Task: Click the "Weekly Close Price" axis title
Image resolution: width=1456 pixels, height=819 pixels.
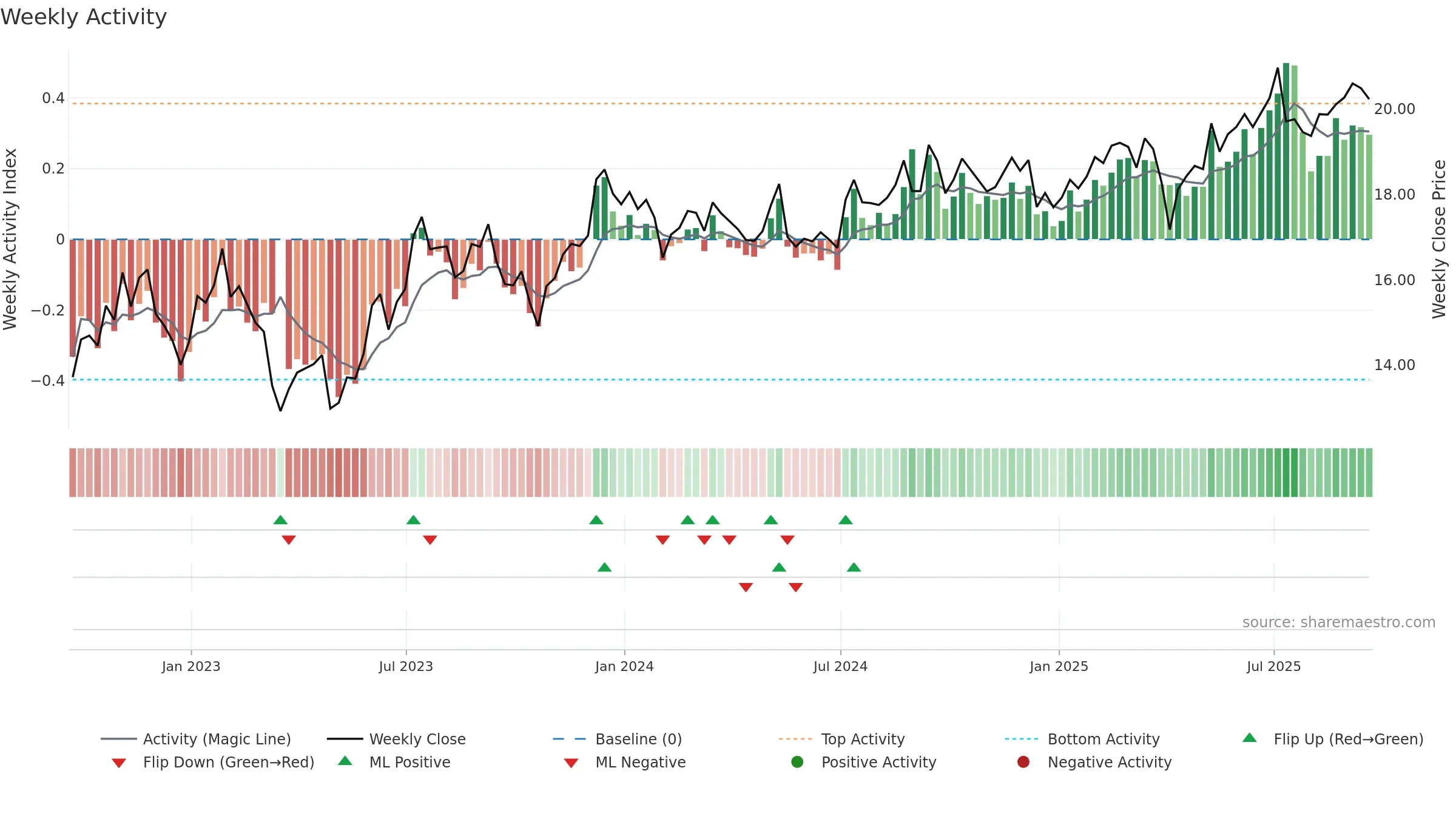Action: (1439, 239)
